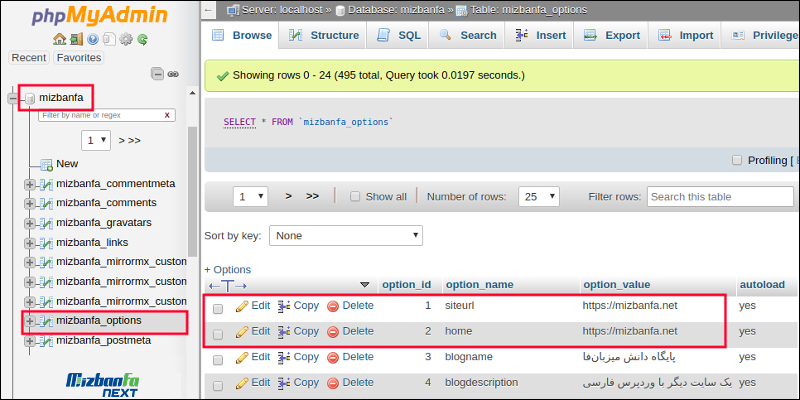Reload the navigation panel with green arrow

142,39
